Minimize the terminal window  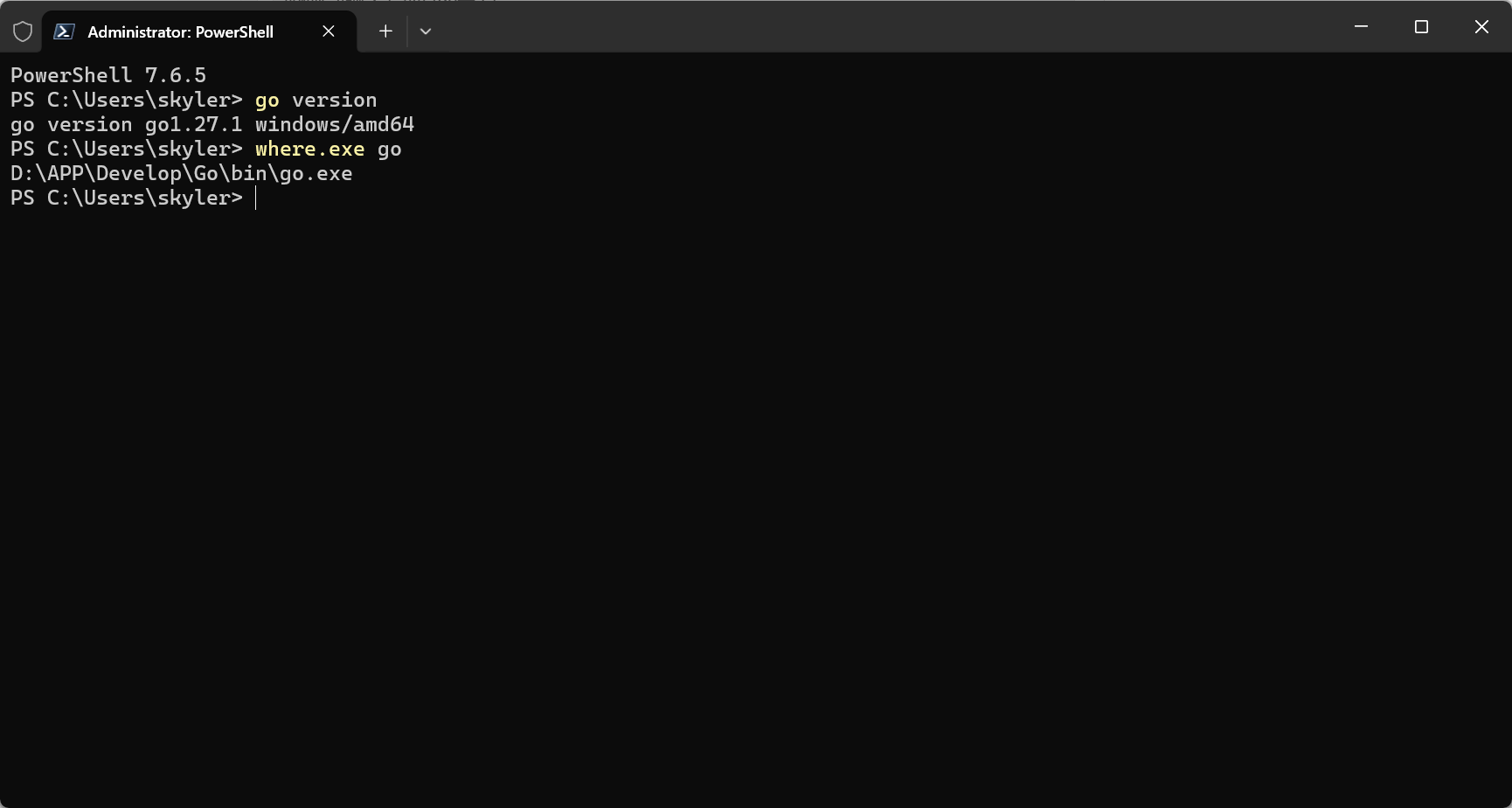[x=1361, y=27]
